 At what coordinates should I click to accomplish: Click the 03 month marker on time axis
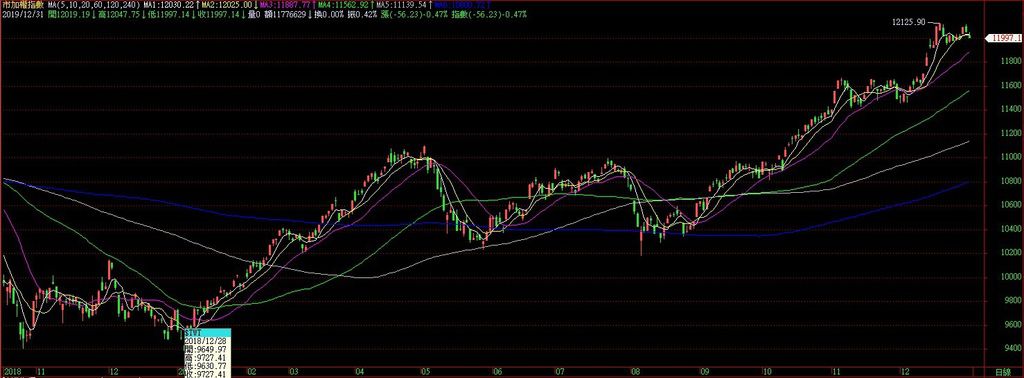pyautogui.click(x=293, y=371)
